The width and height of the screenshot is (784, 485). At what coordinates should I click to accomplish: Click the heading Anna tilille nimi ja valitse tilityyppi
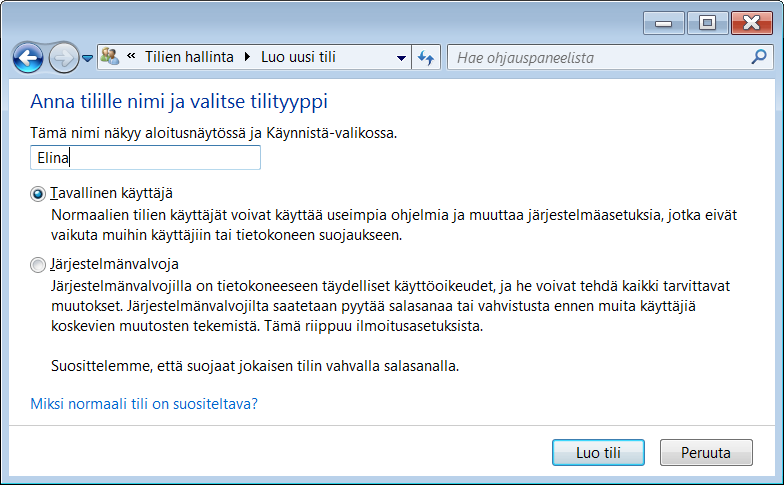[179, 102]
